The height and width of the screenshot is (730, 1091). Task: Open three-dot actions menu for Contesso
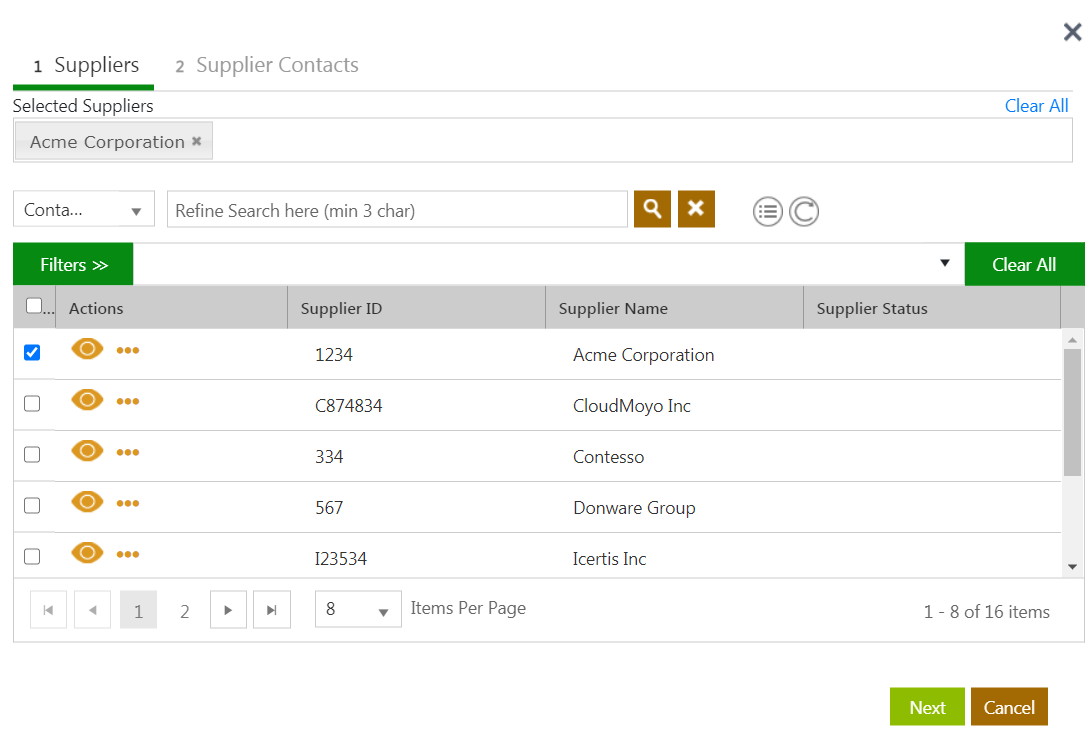128,452
